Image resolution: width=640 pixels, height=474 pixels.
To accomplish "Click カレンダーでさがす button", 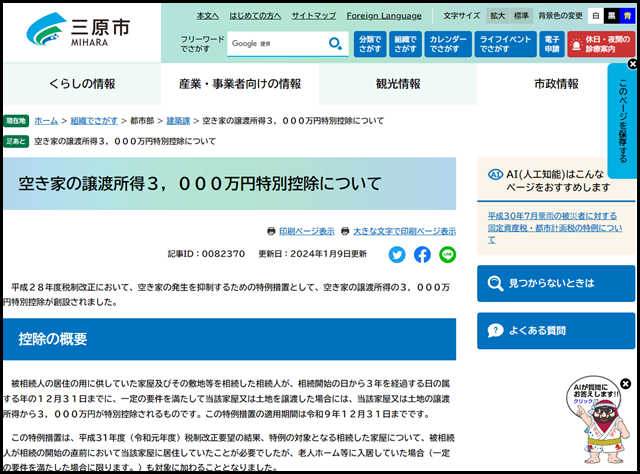I will [x=448, y=44].
